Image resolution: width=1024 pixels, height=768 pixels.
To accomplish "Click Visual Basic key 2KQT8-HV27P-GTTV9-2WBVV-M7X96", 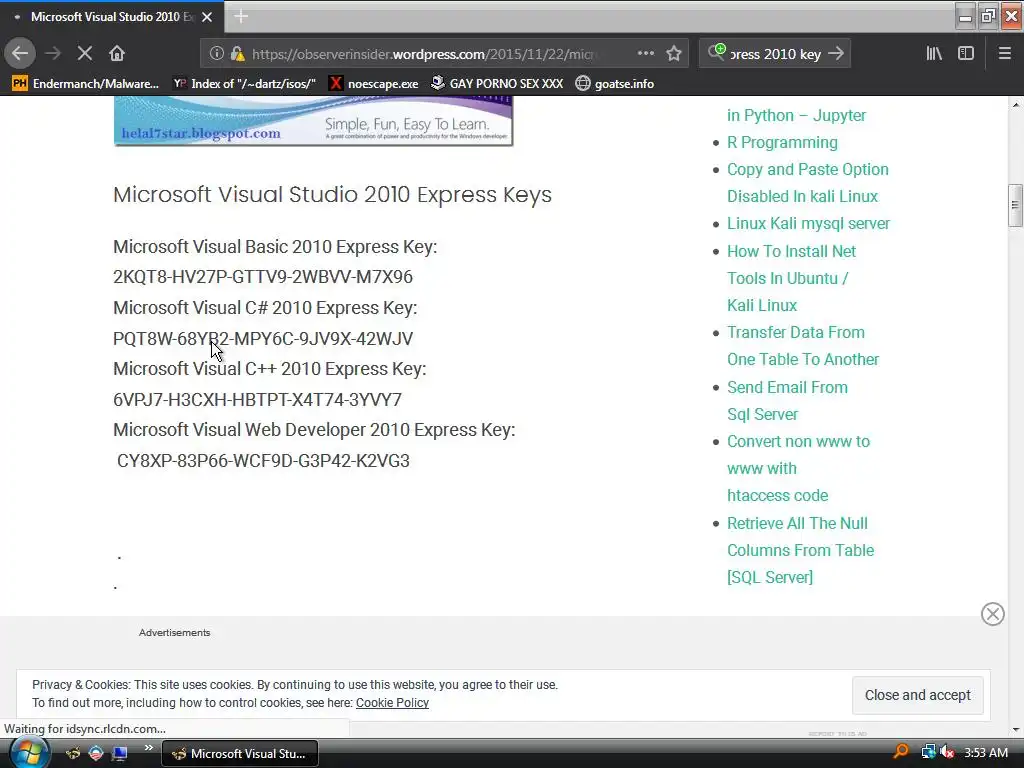I will 263,277.
